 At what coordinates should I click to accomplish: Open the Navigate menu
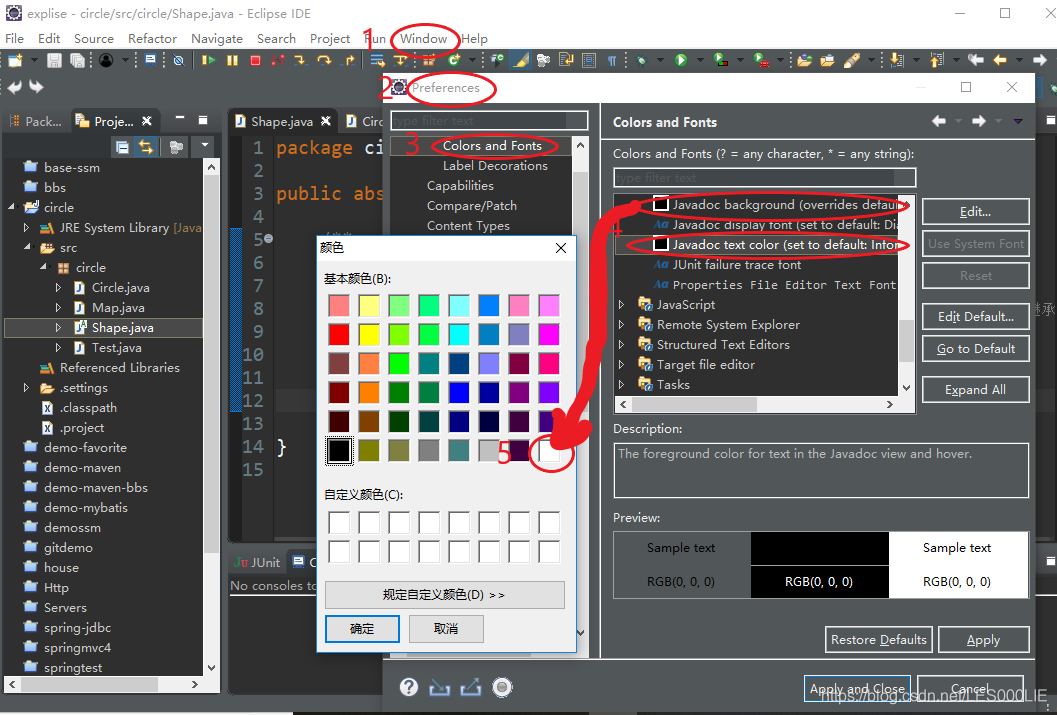pyautogui.click(x=216, y=38)
